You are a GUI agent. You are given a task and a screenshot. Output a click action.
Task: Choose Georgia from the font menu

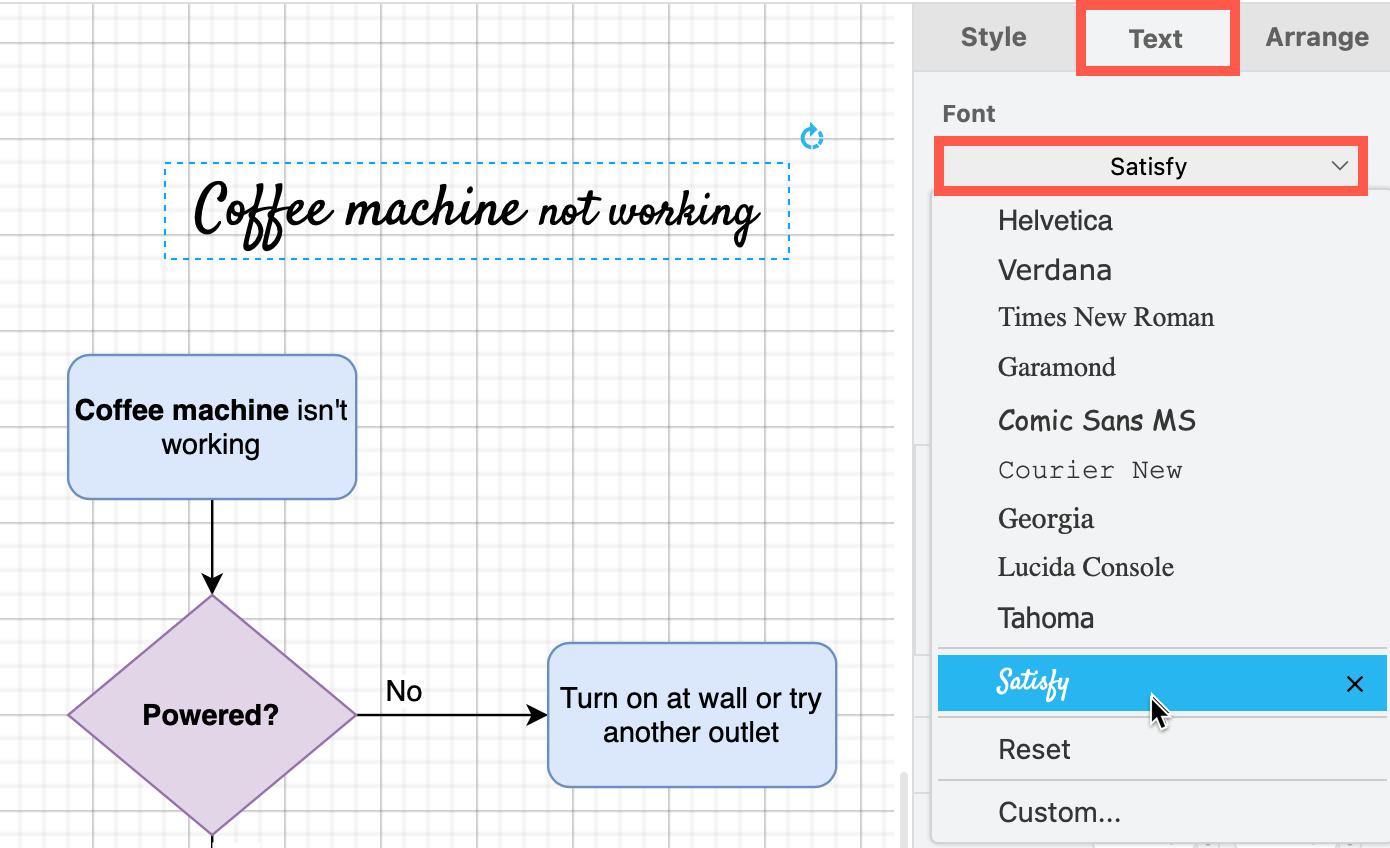tap(1046, 518)
